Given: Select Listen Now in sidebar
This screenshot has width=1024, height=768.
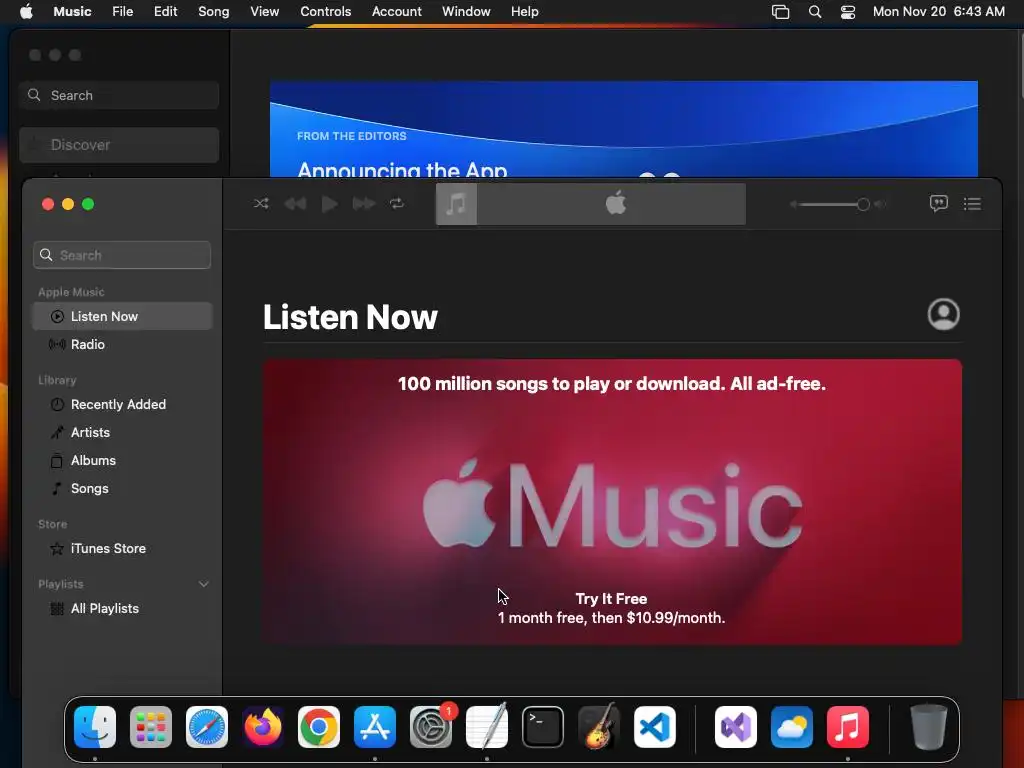Looking at the screenshot, I should 122,316.
